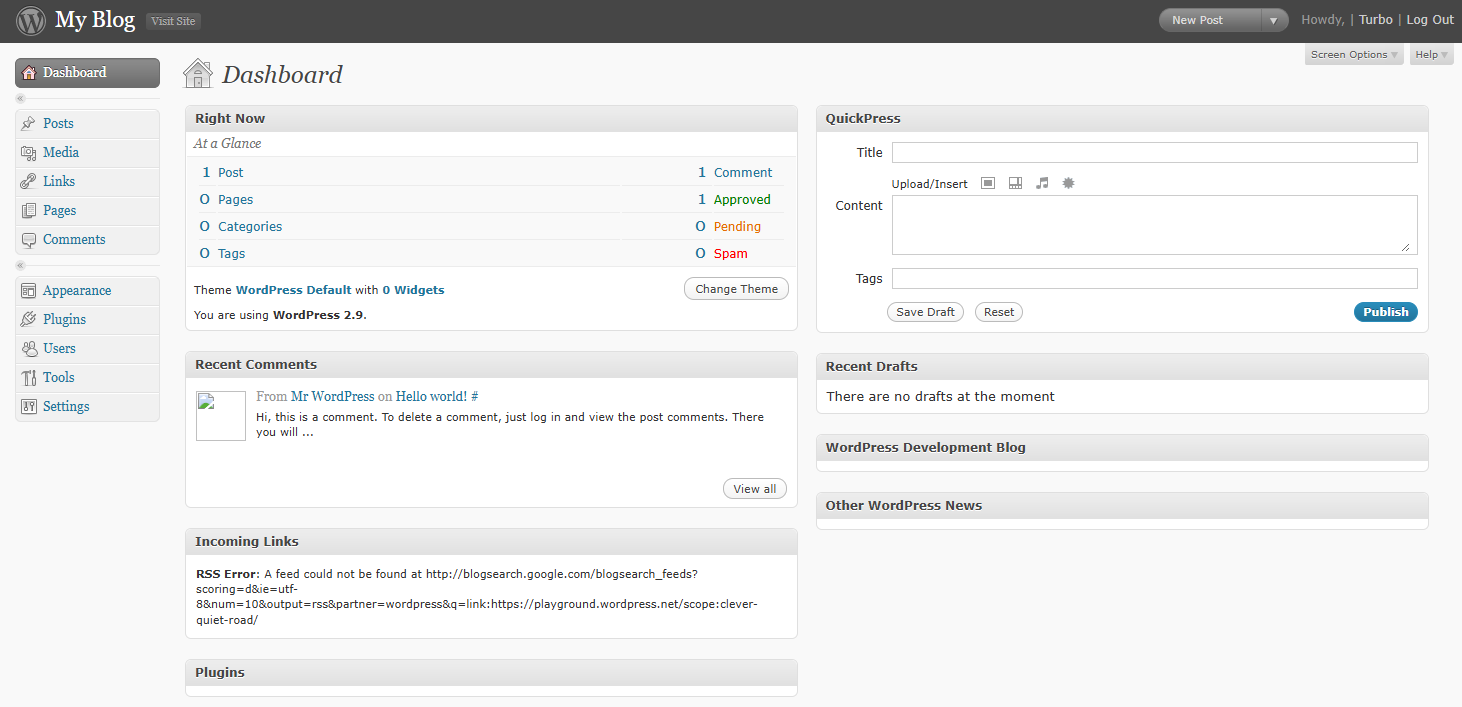Click the Plugins plug icon
1462x707 pixels.
point(29,320)
